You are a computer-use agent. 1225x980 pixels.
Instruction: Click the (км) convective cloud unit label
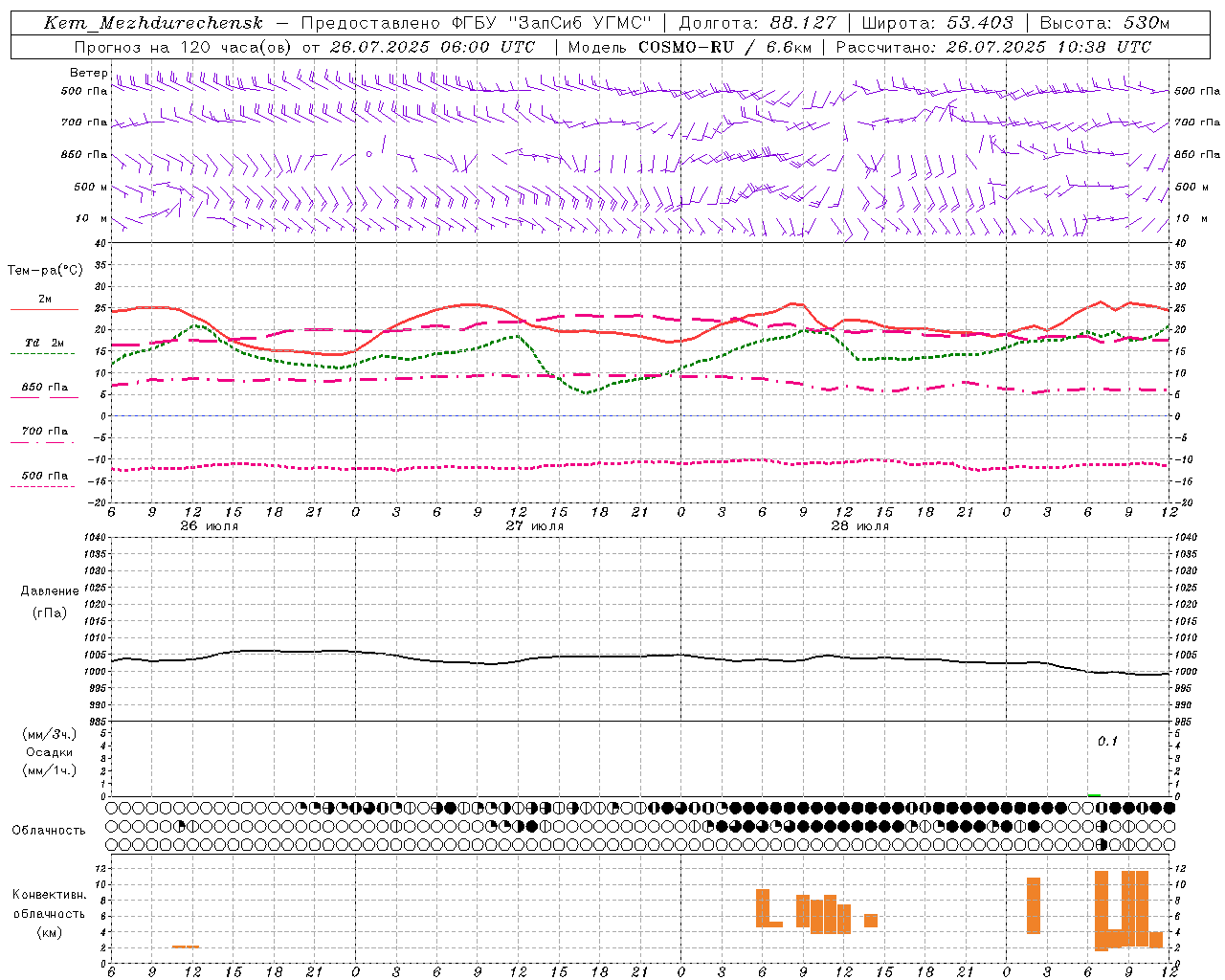50,932
